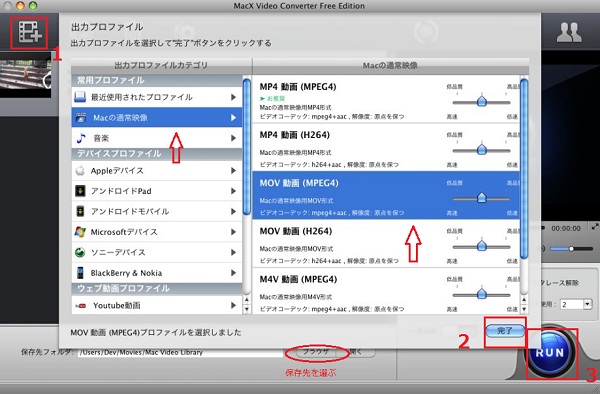Click the Mac general video category icon
The width and height of the screenshot is (600, 394).
click(x=81, y=117)
